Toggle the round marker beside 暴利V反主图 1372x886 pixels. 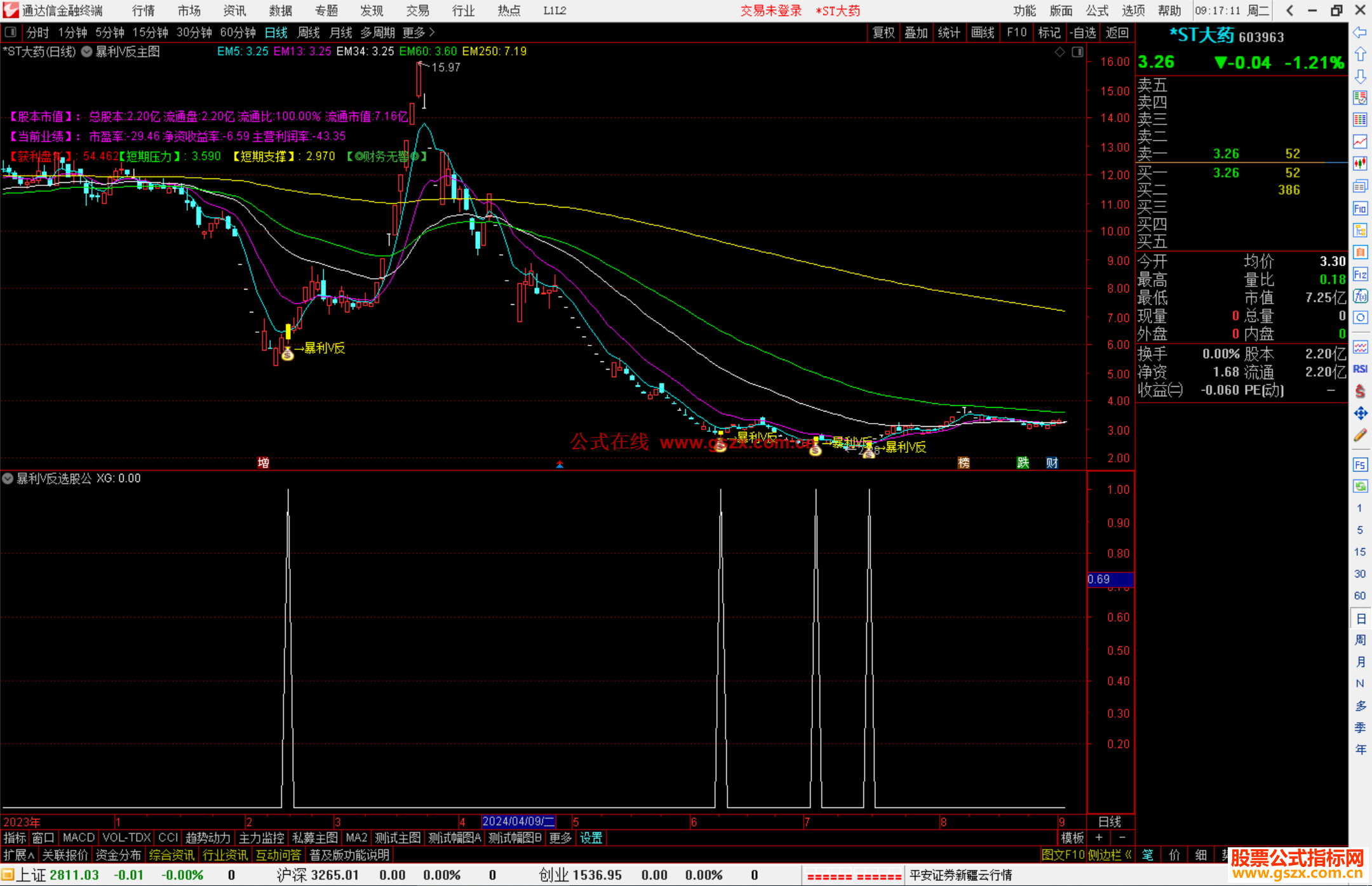86,51
